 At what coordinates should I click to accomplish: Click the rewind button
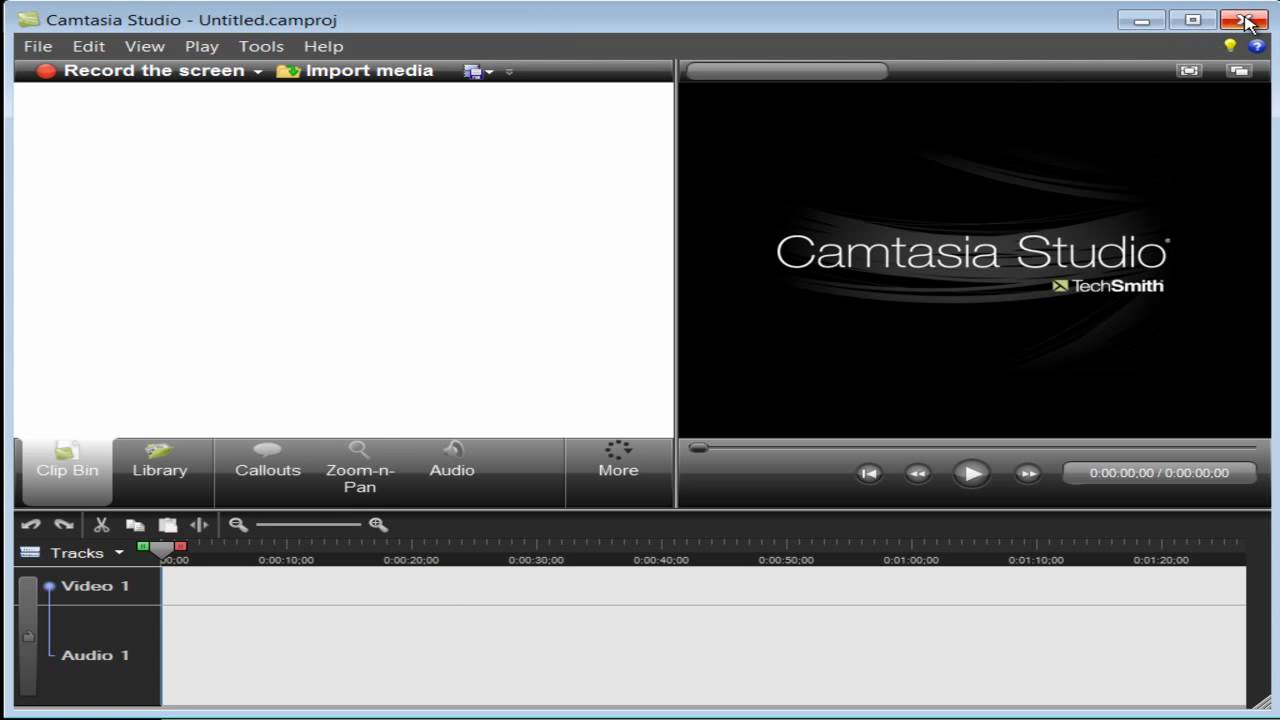pyautogui.click(x=917, y=474)
